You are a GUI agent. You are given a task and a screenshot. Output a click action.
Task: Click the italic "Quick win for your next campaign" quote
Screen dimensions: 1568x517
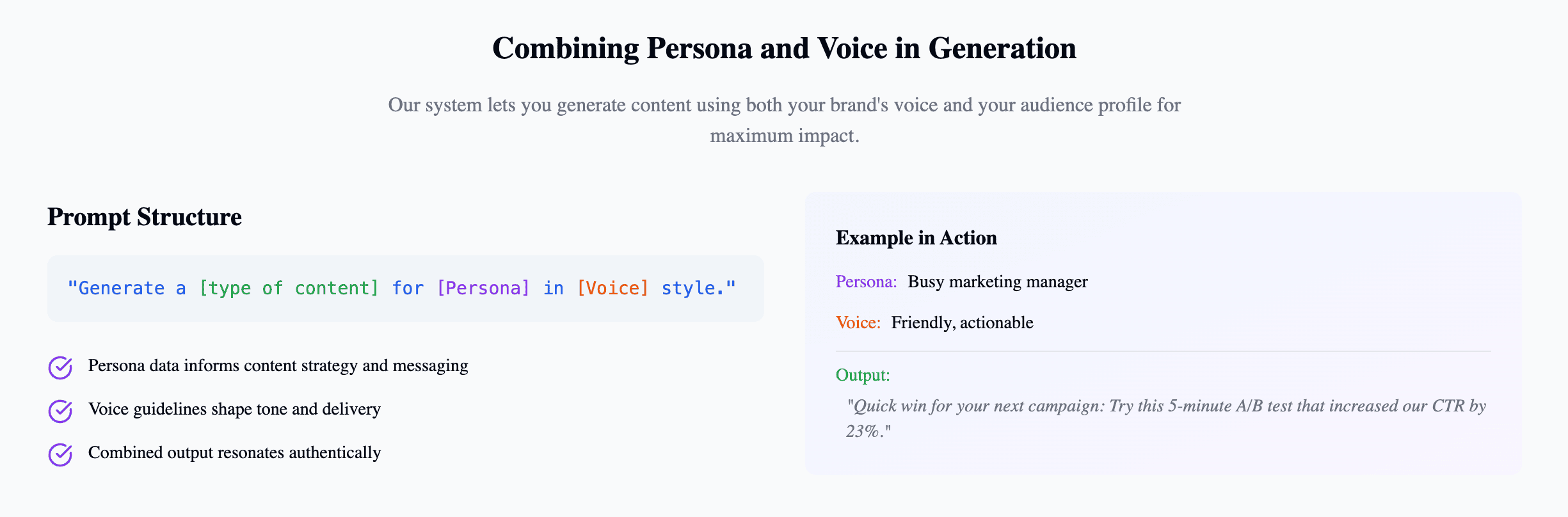tap(1165, 406)
